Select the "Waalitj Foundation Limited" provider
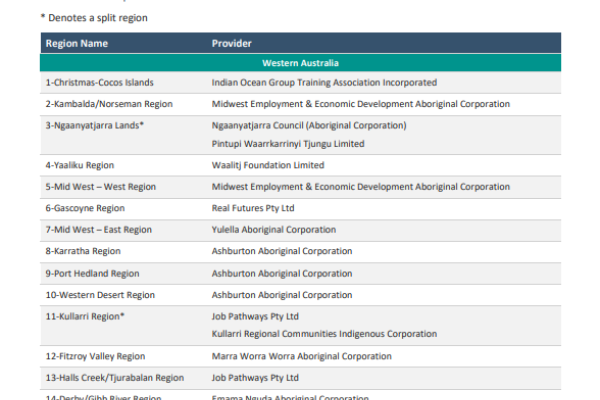The image size is (600, 400). coord(268,165)
